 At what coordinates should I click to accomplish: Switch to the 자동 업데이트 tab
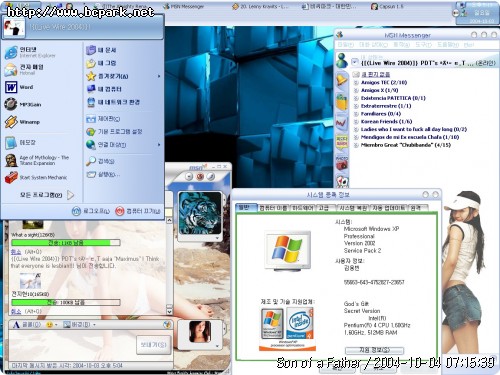coord(389,208)
